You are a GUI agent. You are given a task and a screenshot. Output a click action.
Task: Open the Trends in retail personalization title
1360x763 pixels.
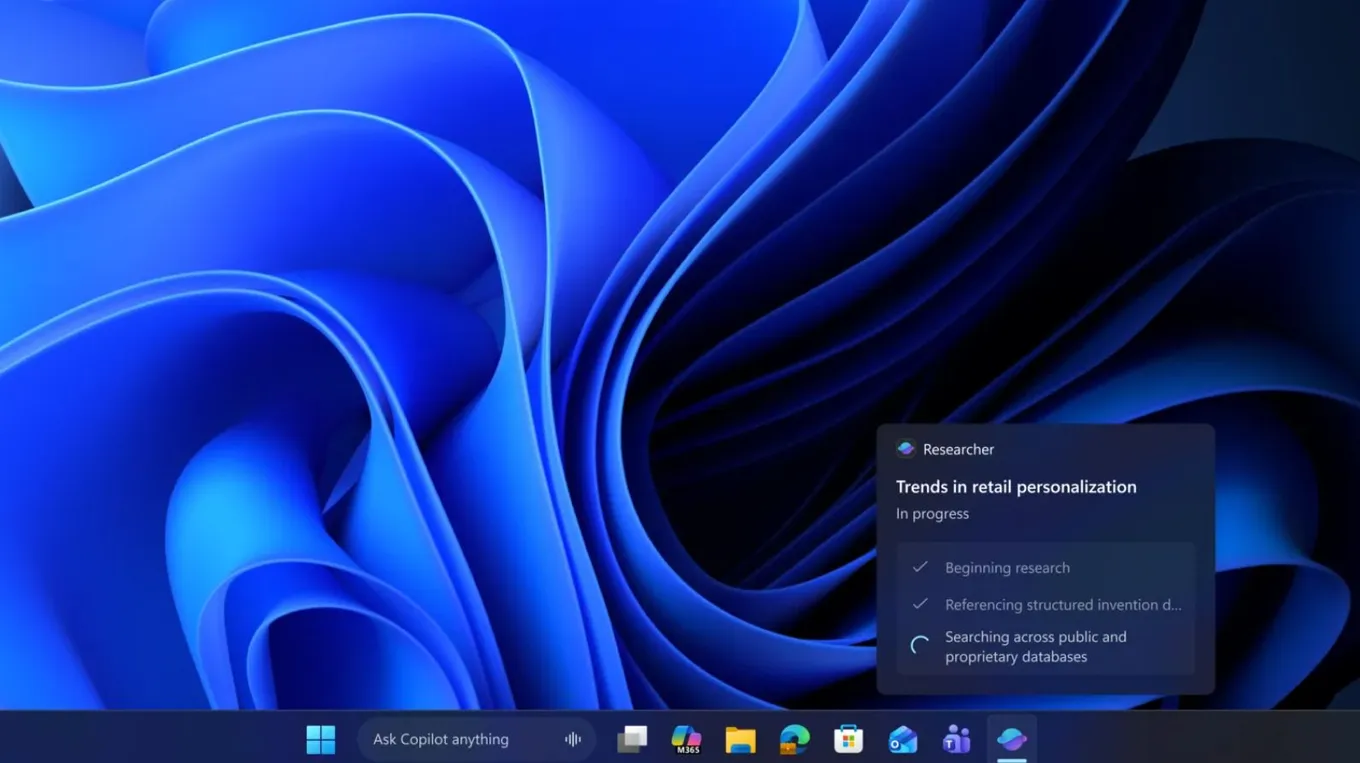pyautogui.click(x=1016, y=487)
